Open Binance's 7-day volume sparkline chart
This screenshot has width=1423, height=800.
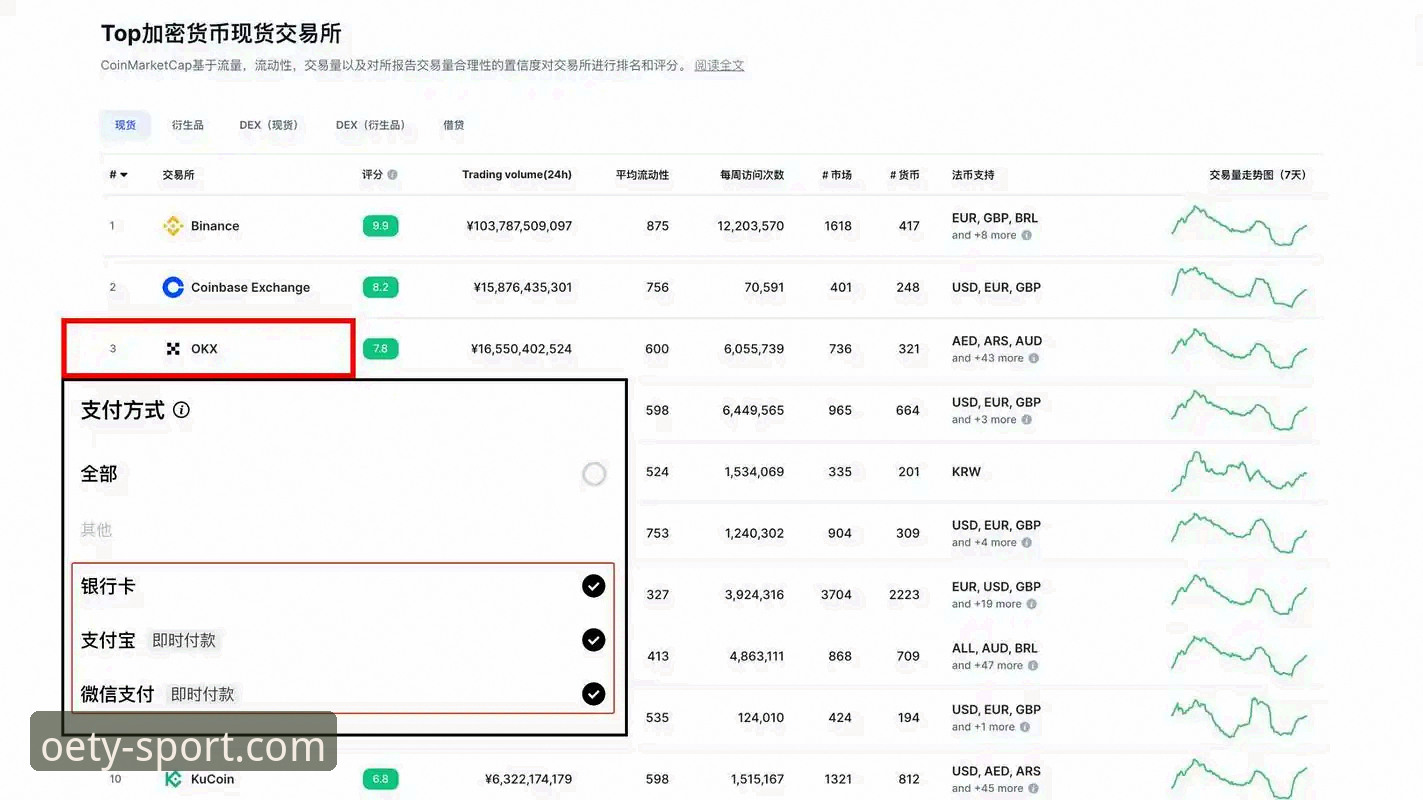[x=1239, y=226]
